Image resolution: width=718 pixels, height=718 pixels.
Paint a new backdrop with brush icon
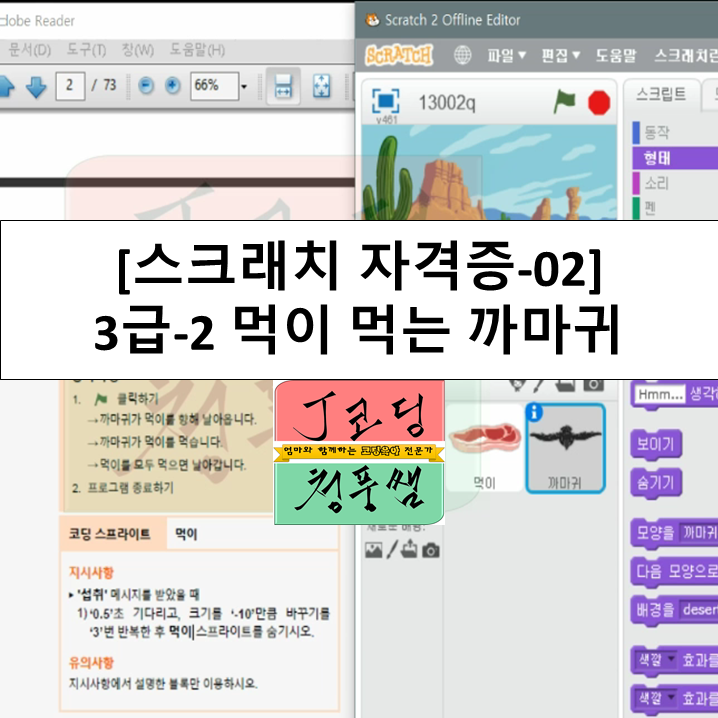pyautogui.click(x=392, y=549)
